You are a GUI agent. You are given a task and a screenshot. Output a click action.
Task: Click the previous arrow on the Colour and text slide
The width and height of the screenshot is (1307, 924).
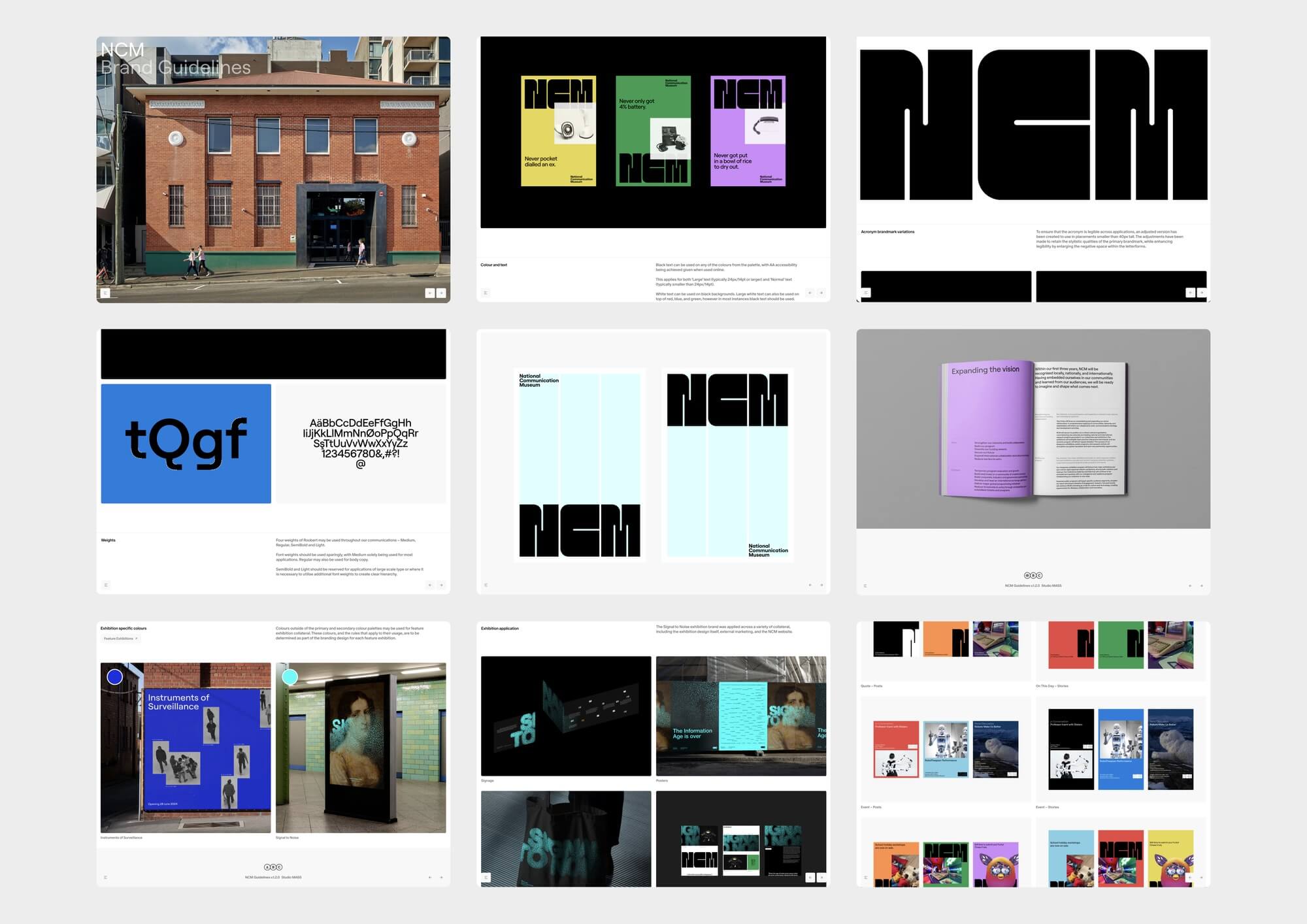[x=810, y=293]
